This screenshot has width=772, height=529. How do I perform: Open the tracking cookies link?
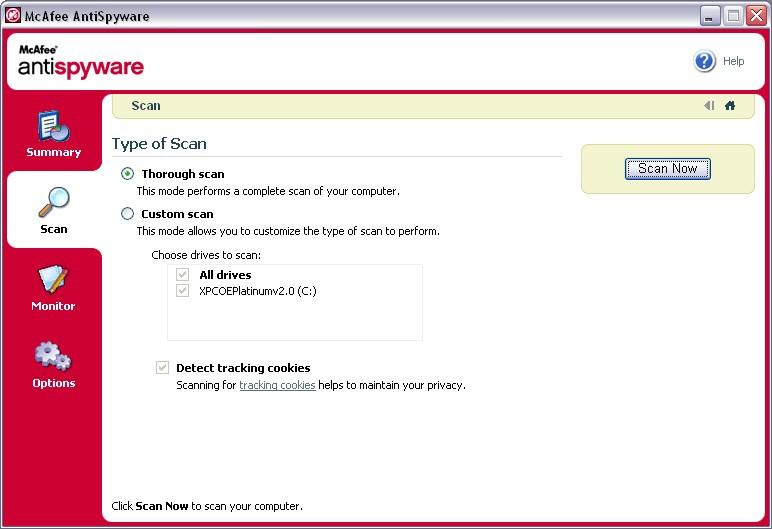277,385
